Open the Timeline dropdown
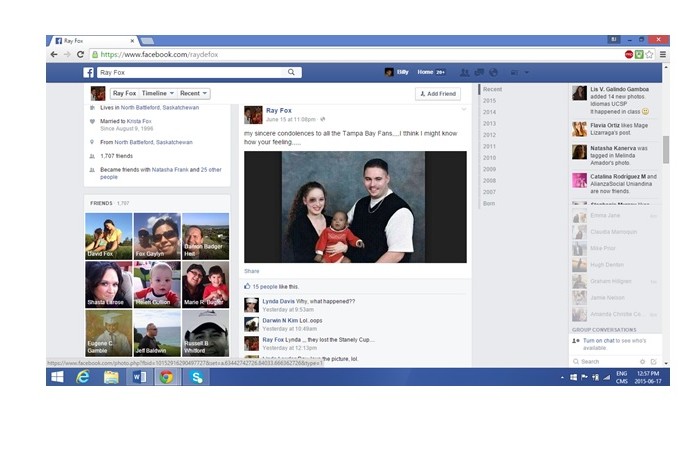 [x=156, y=93]
